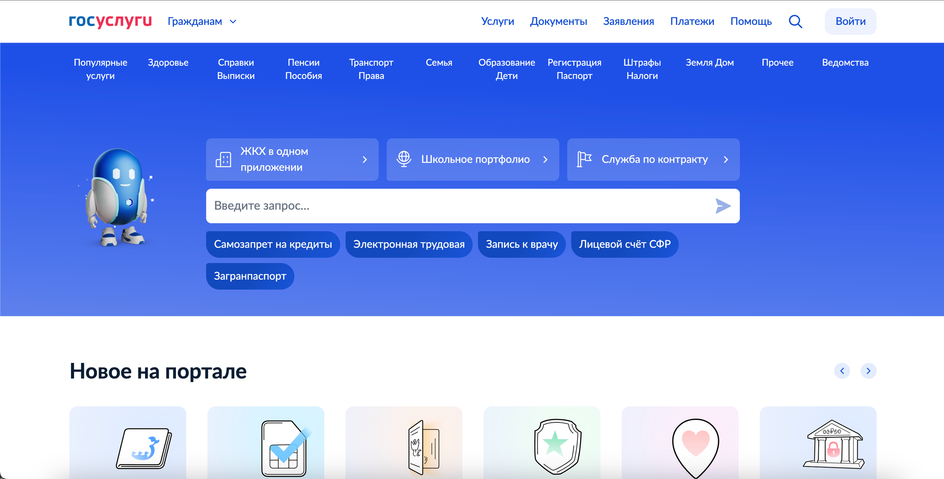Click Самозапрет на кредиты chip
The height and width of the screenshot is (479, 944).
(x=273, y=244)
